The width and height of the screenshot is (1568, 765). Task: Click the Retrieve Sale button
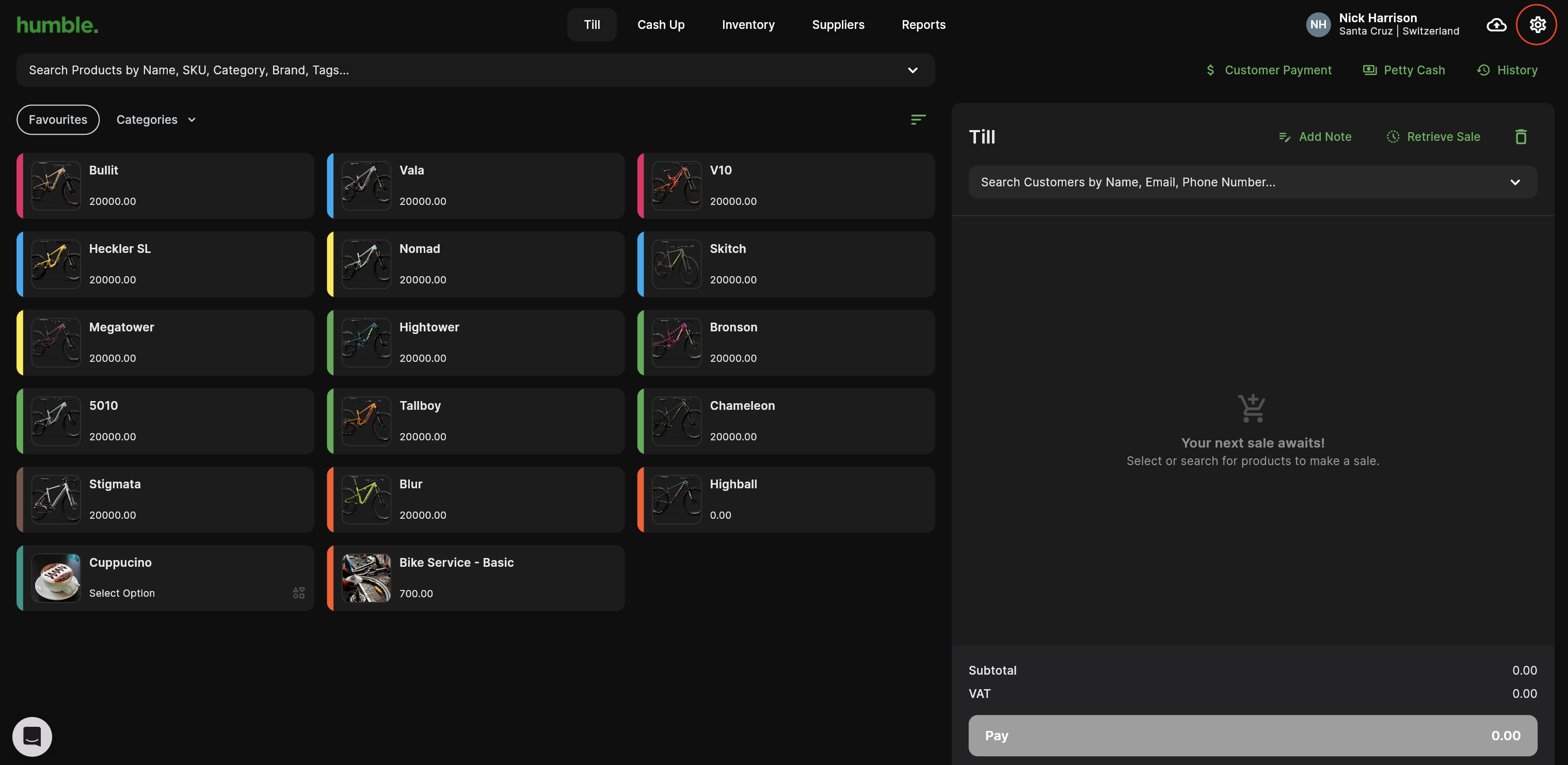point(1433,137)
